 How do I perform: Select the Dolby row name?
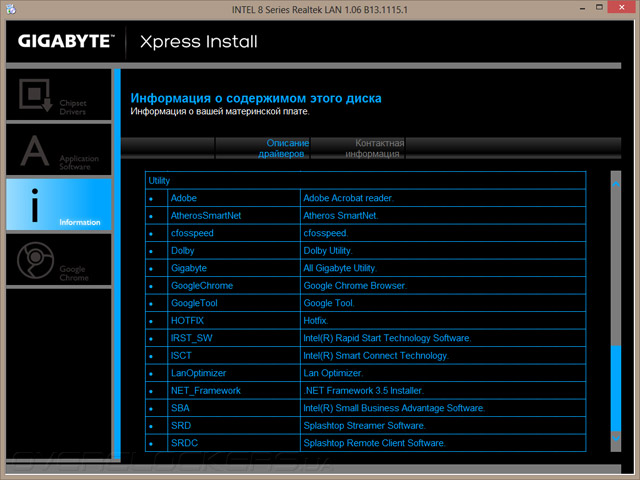(182, 251)
